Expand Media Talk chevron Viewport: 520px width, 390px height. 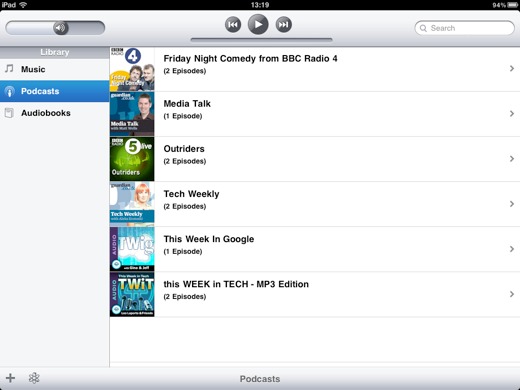click(x=512, y=114)
